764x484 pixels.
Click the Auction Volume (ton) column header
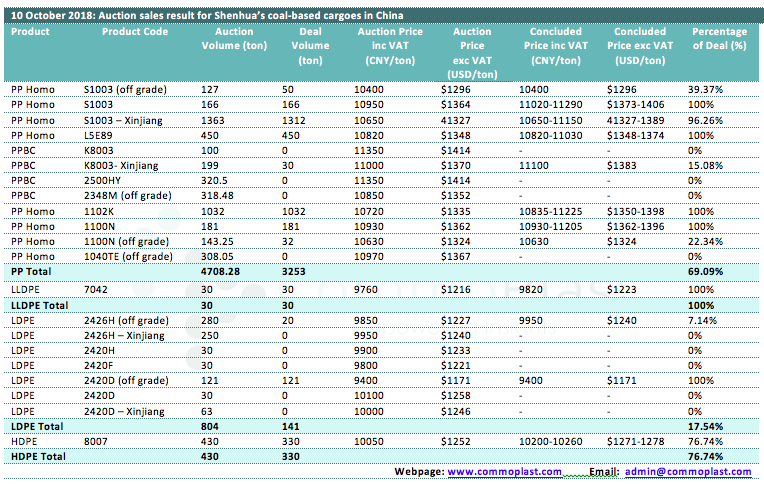coord(241,46)
